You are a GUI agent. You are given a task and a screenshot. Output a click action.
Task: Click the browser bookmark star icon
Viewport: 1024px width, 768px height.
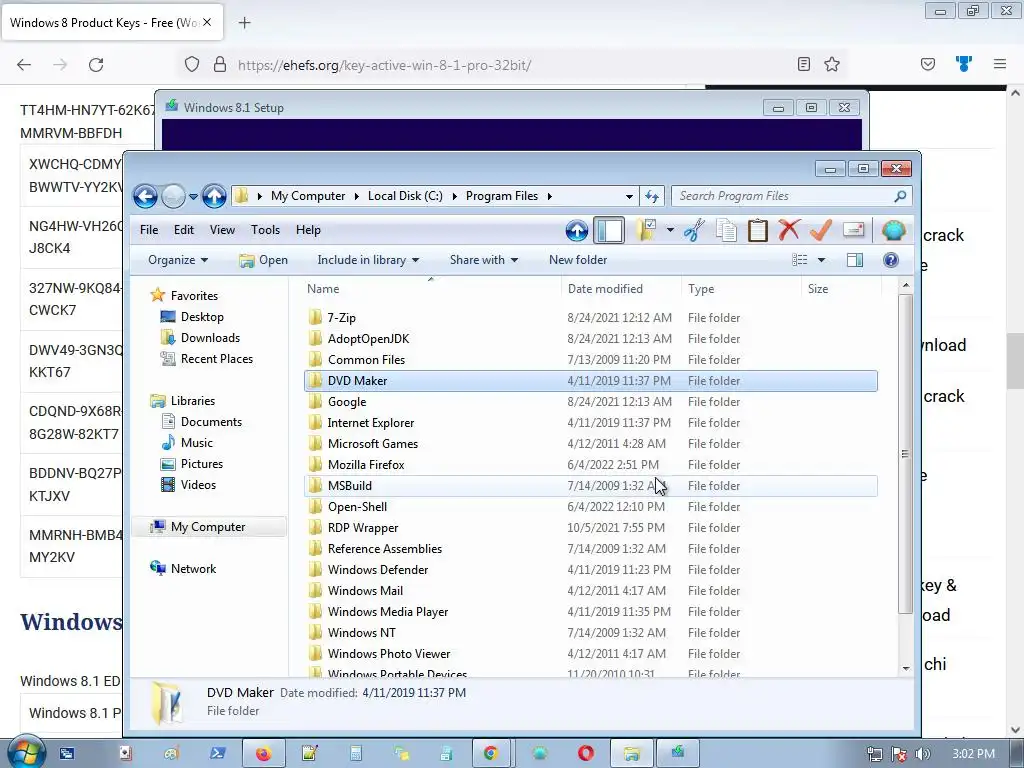pos(831,64)
